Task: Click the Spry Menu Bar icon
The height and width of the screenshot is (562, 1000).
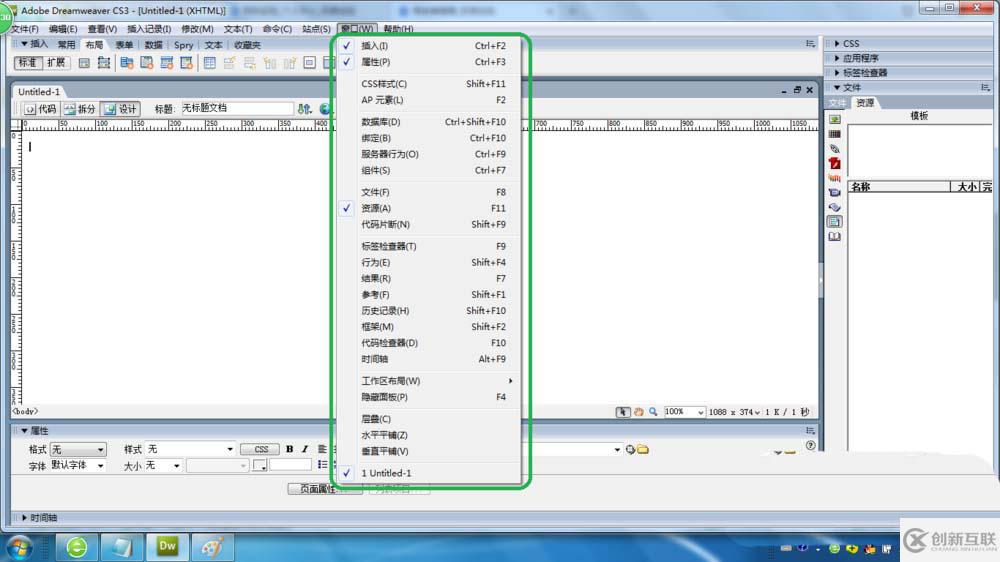Action: click(127, 63)
